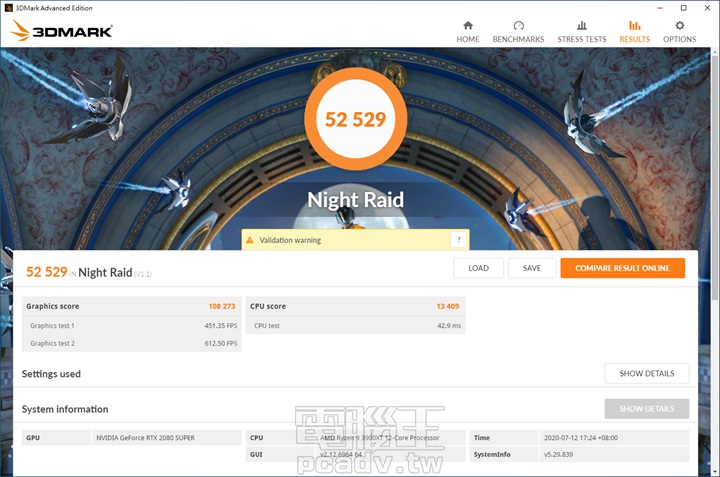This screenshot has width=720, height=477.
Task: Expand System information with Show Details
Action: [646, 409]
